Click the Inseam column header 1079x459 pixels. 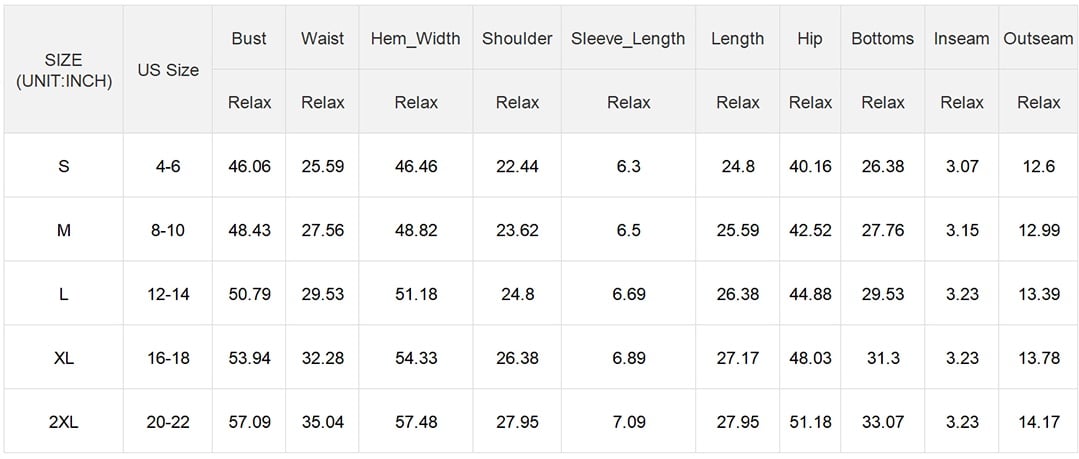[x=961, y=39]
